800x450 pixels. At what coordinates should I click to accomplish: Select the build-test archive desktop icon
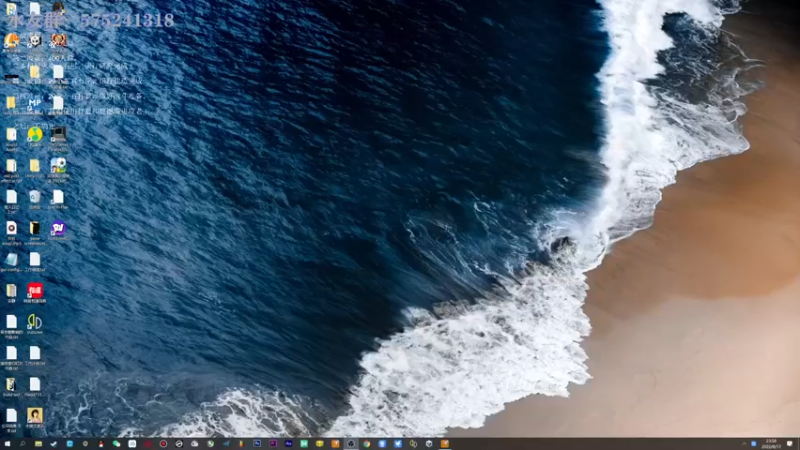pyautogui.click(x=11, y=384)
